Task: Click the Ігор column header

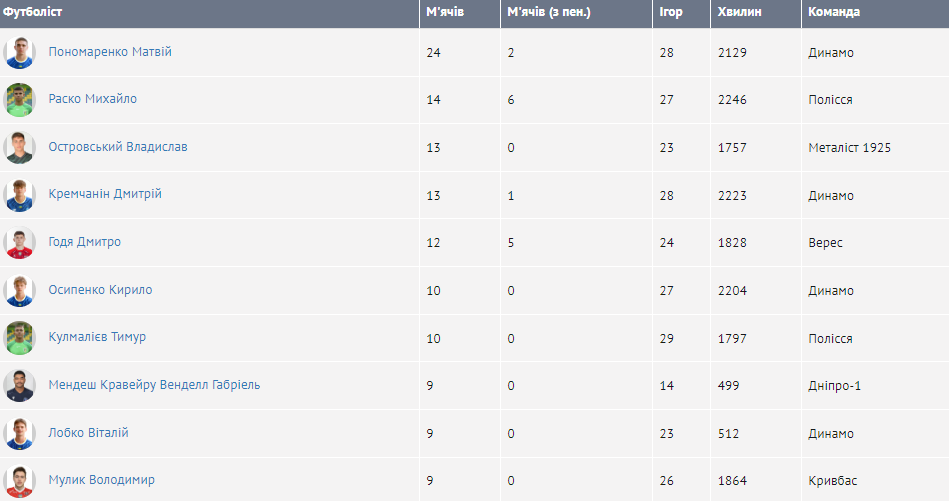Action: click(x=670, y=13)
